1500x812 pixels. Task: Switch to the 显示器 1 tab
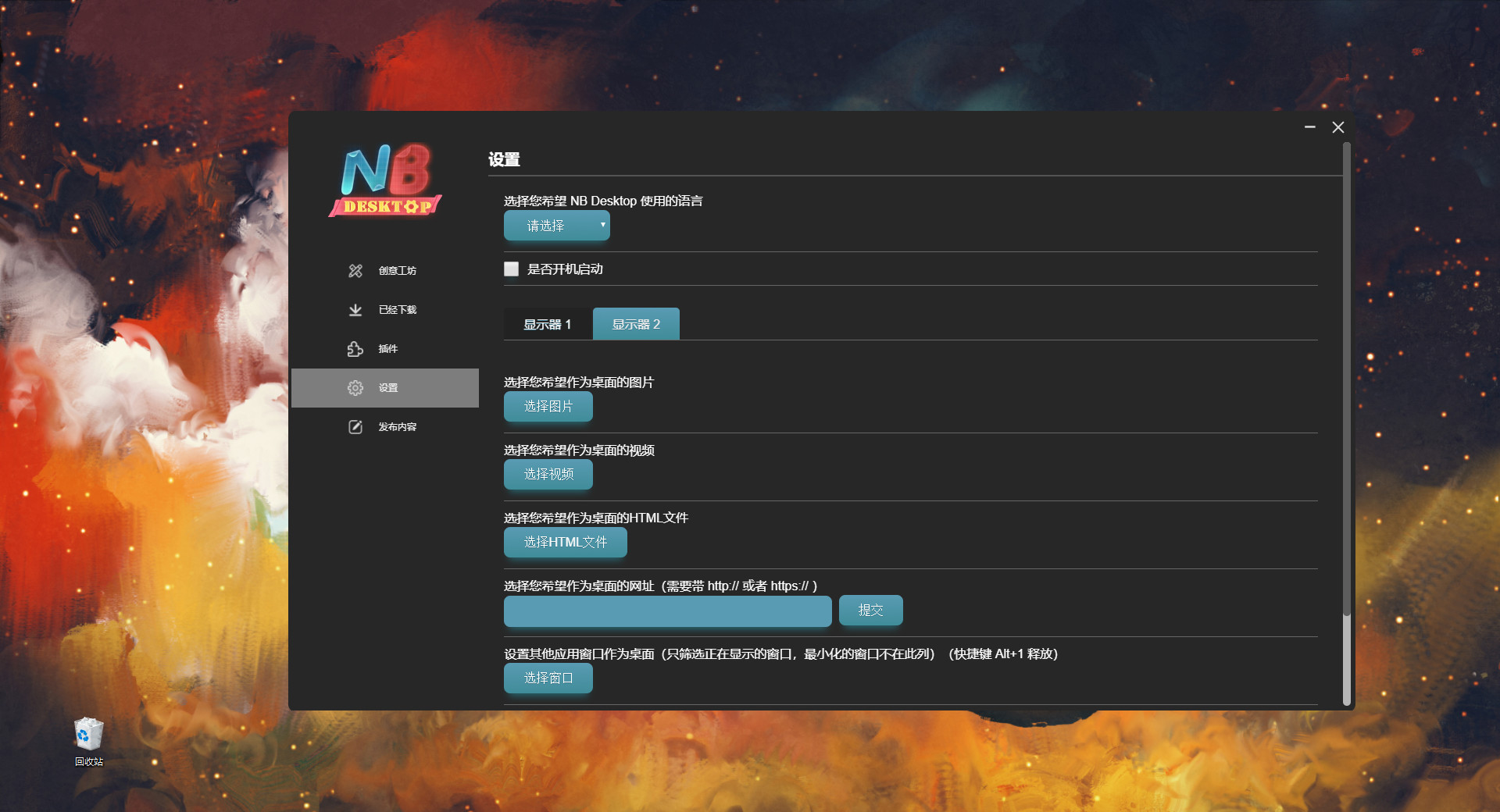point(547,324)
